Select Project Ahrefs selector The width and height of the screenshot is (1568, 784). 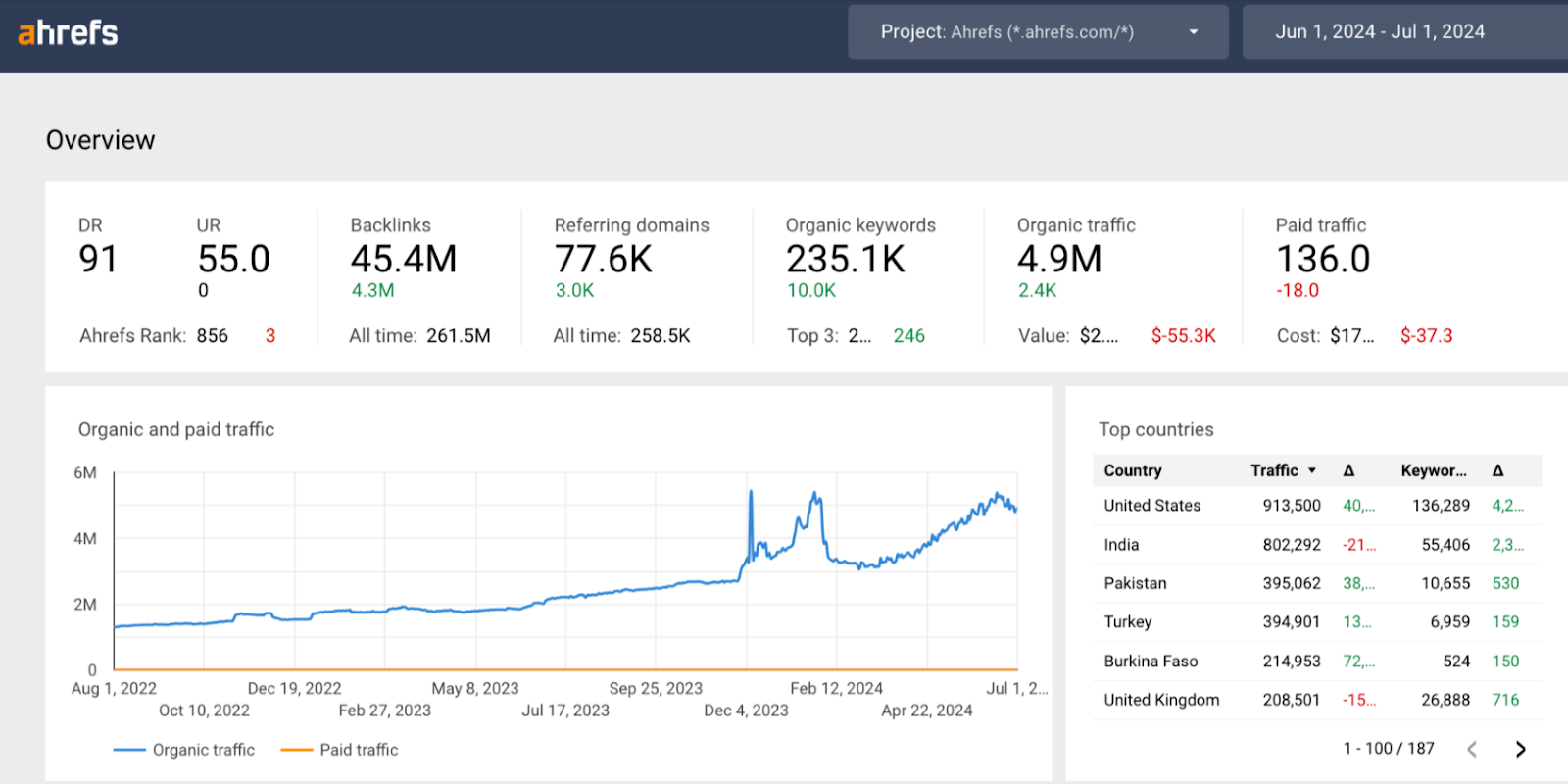coord(1038,32)
